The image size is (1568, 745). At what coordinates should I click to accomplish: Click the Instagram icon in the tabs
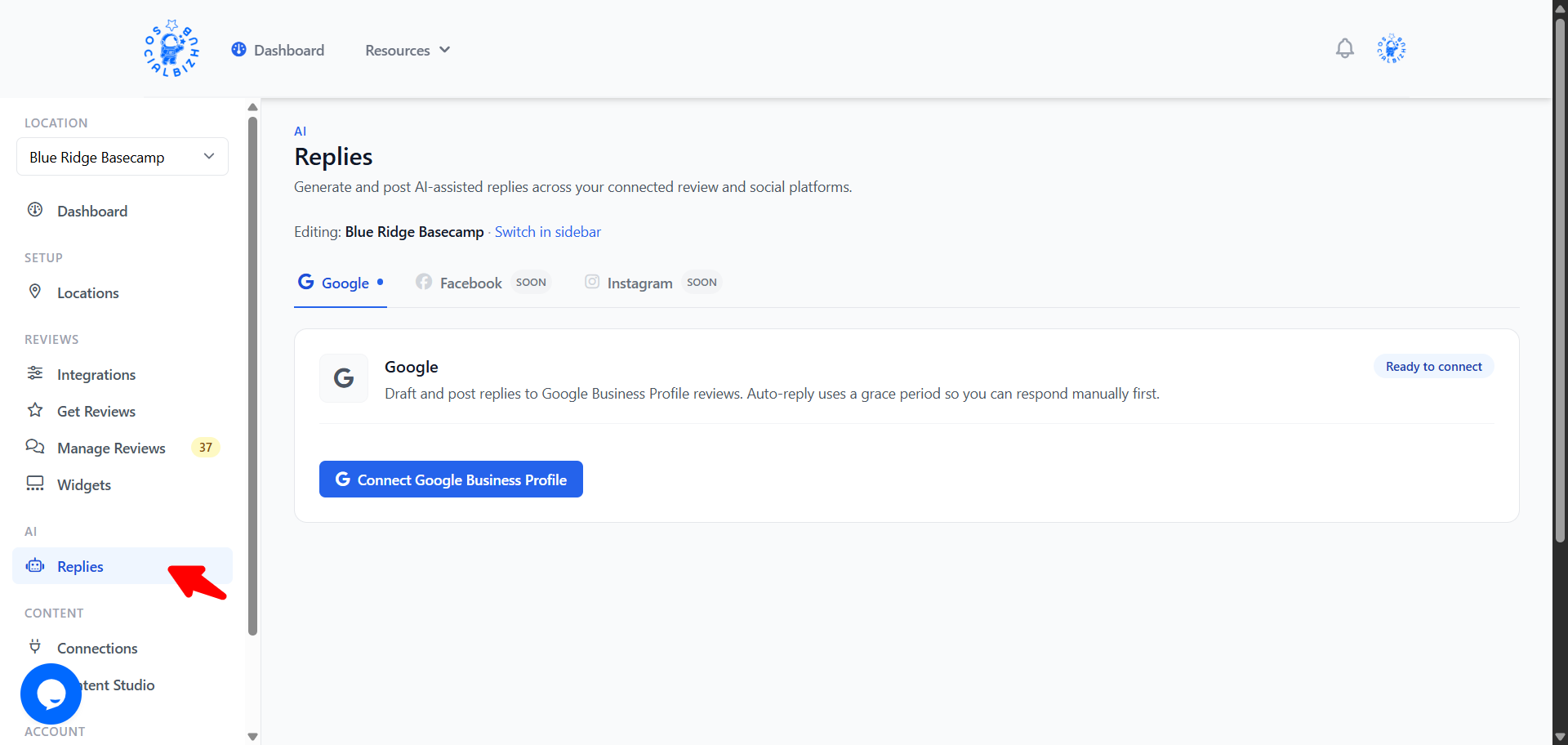(x=592, y=282)
